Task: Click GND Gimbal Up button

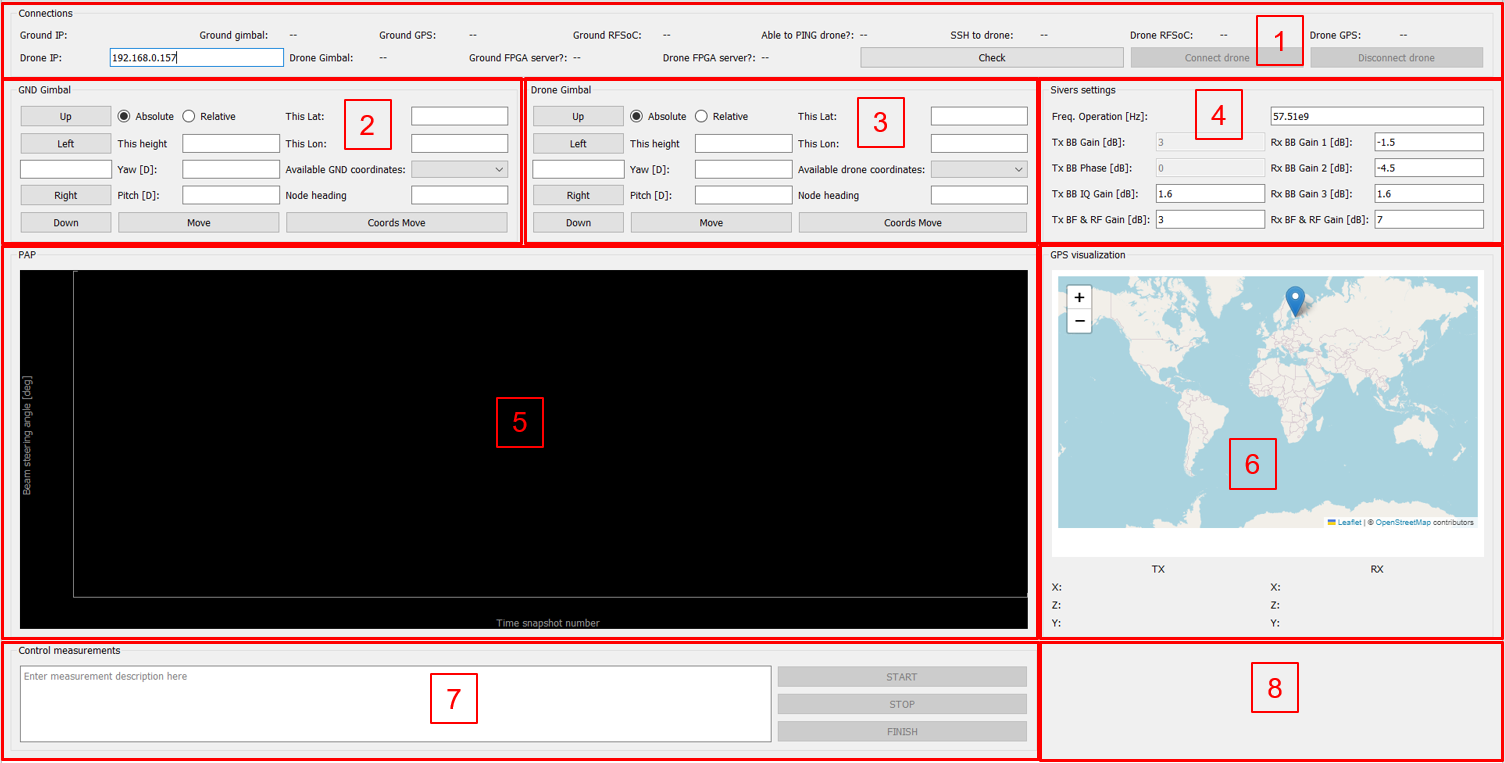Action: 66,116
